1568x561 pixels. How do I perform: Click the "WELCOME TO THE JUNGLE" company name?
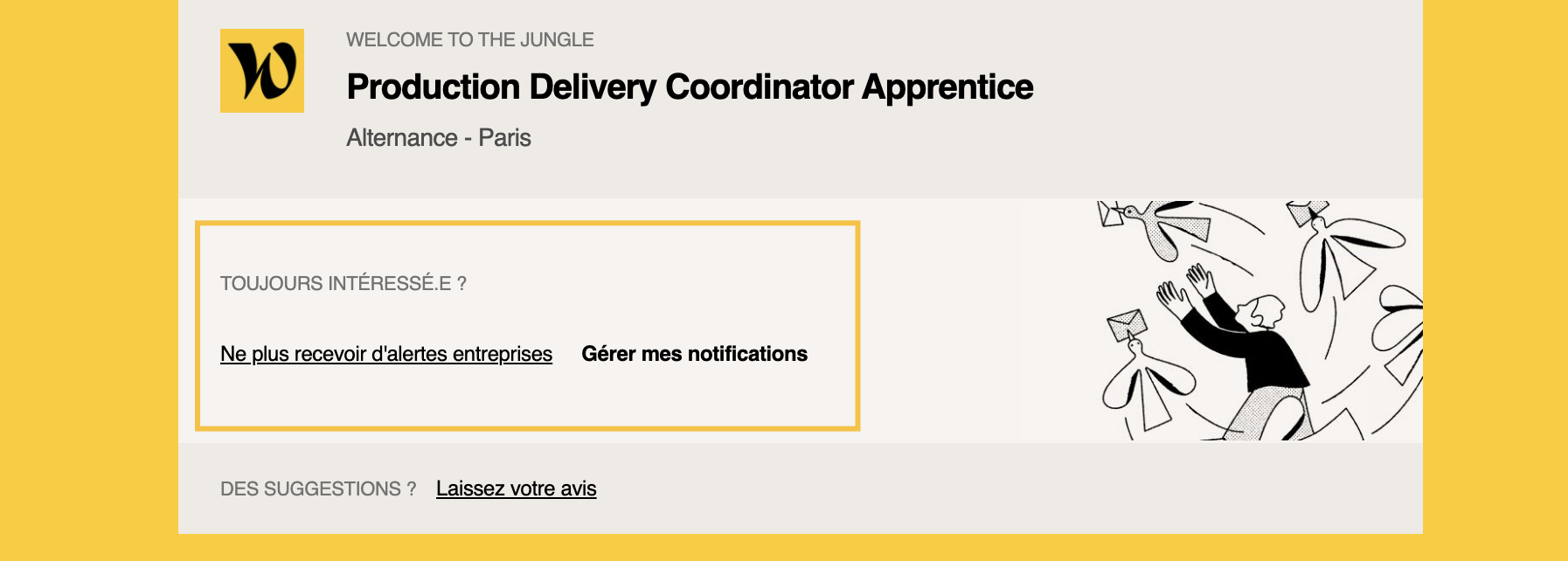pos(469,39)
